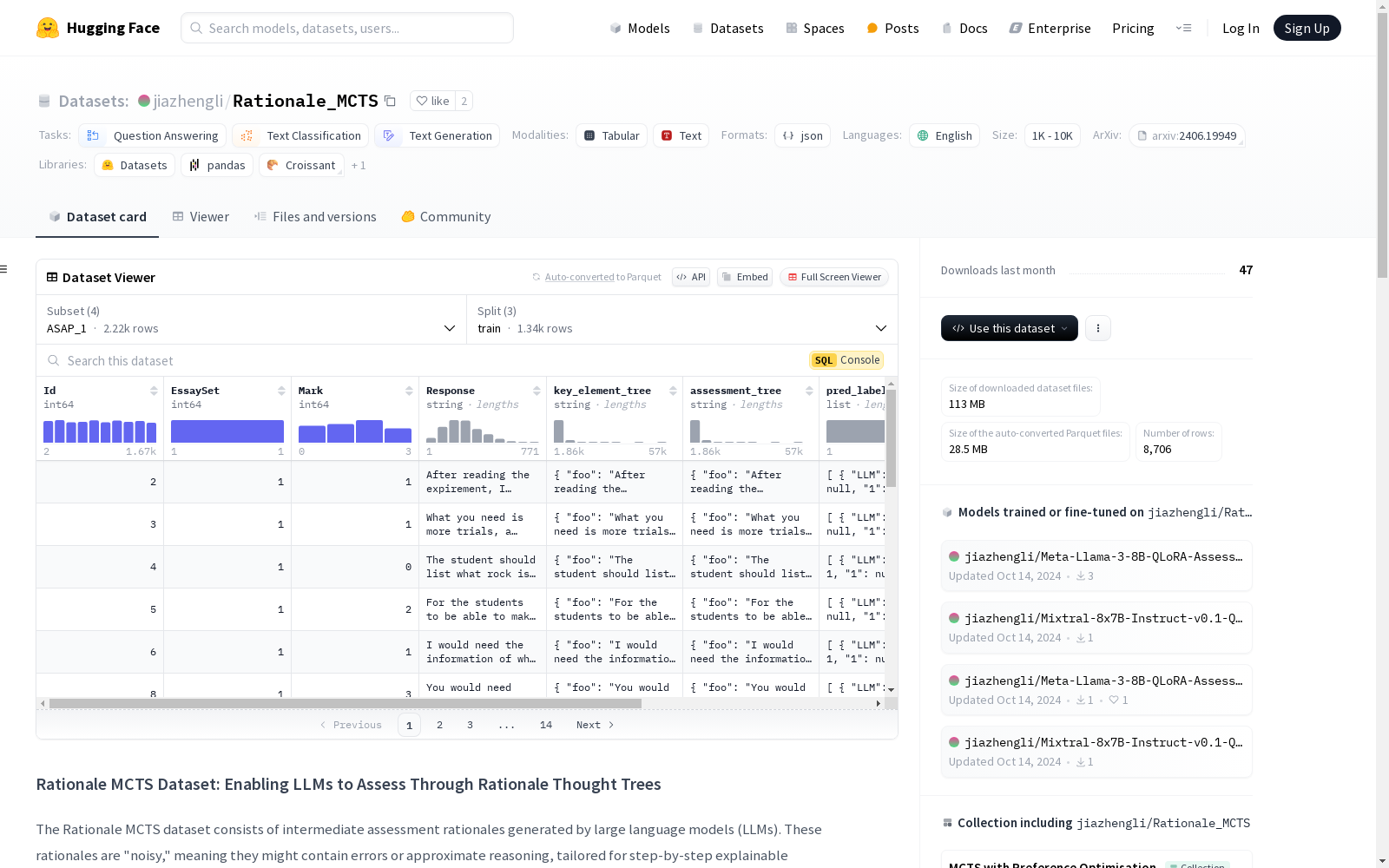Select the Dataset card tab
This screenshot has width=1389, height=868.
pos(97,217)
